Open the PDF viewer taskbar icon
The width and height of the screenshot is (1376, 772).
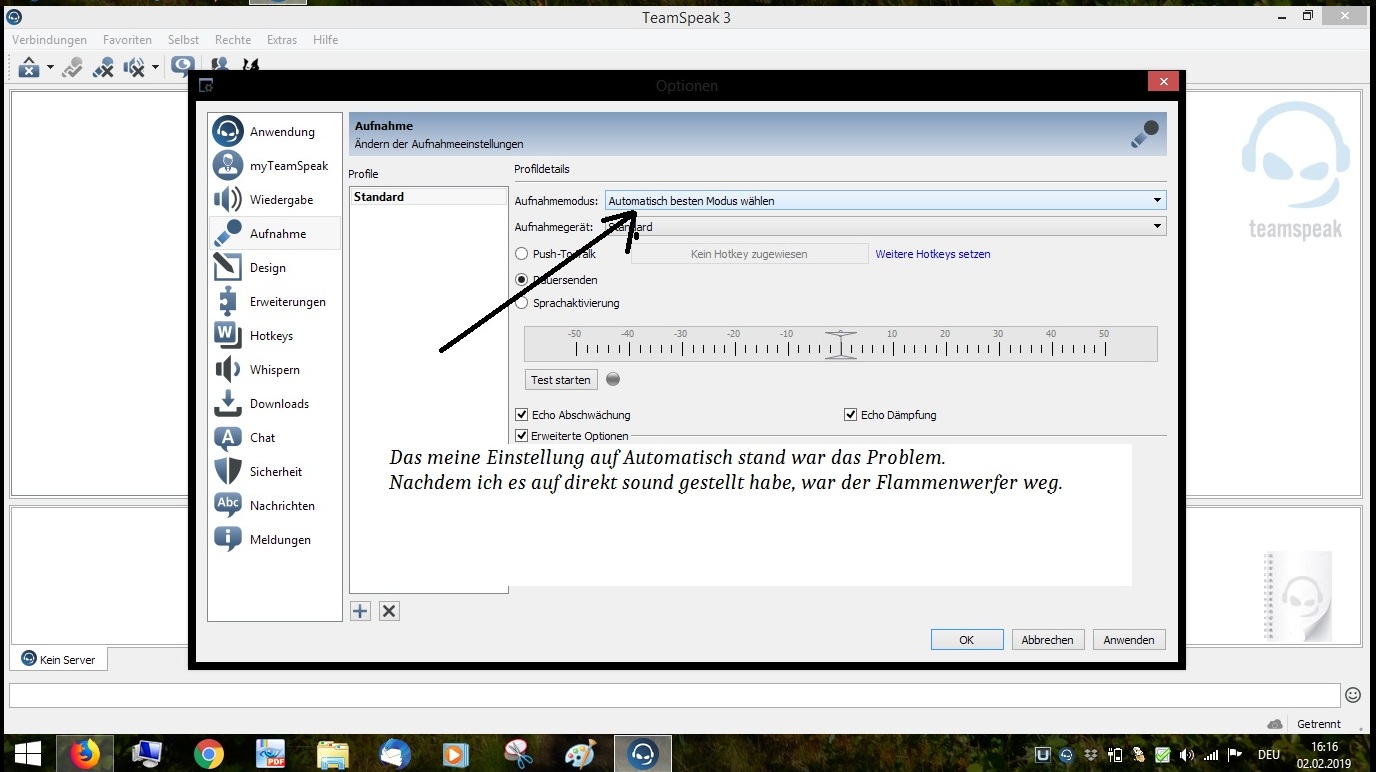point(271,753)
